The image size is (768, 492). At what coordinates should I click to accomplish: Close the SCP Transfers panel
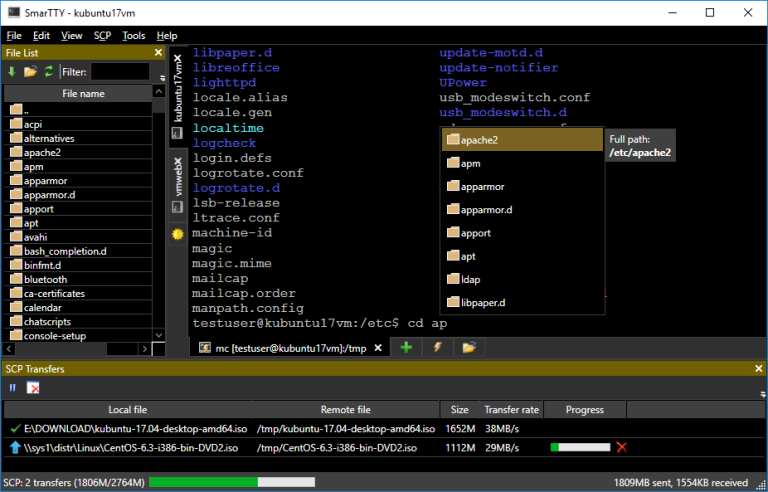(x=757, y=369)
